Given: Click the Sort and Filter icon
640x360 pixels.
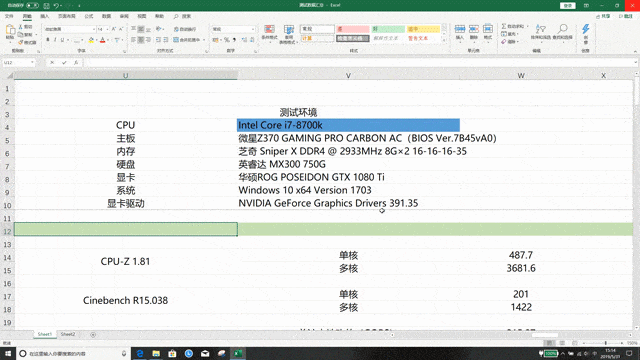Looking at the screenshot, I should tap(540, 32).
